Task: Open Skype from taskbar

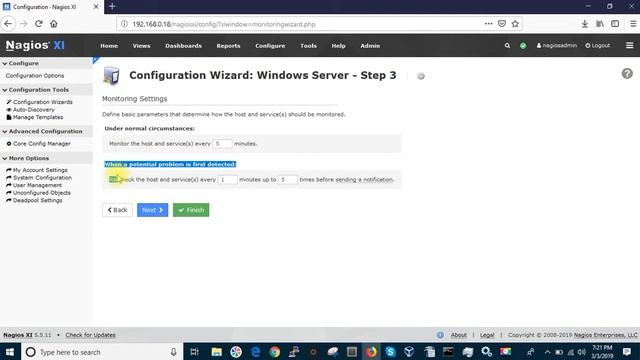Action: (x=390, y=352)
